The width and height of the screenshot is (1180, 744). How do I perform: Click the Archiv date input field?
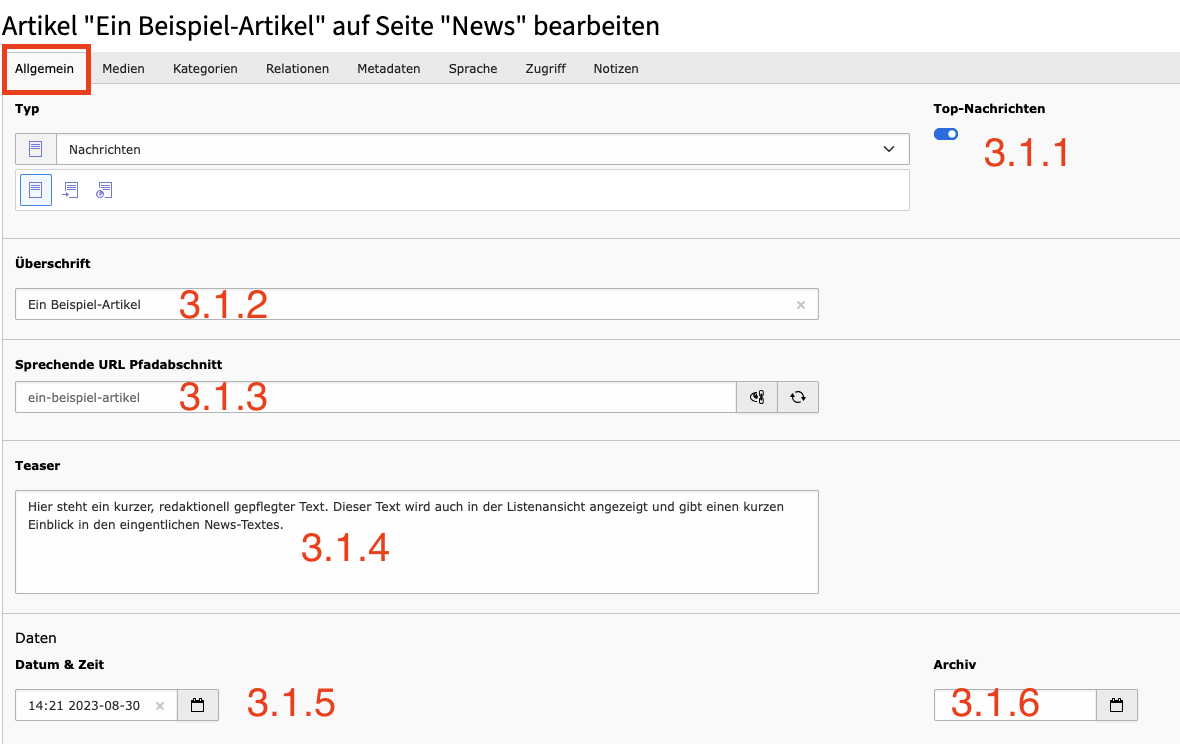click(x=1014, y=705)
